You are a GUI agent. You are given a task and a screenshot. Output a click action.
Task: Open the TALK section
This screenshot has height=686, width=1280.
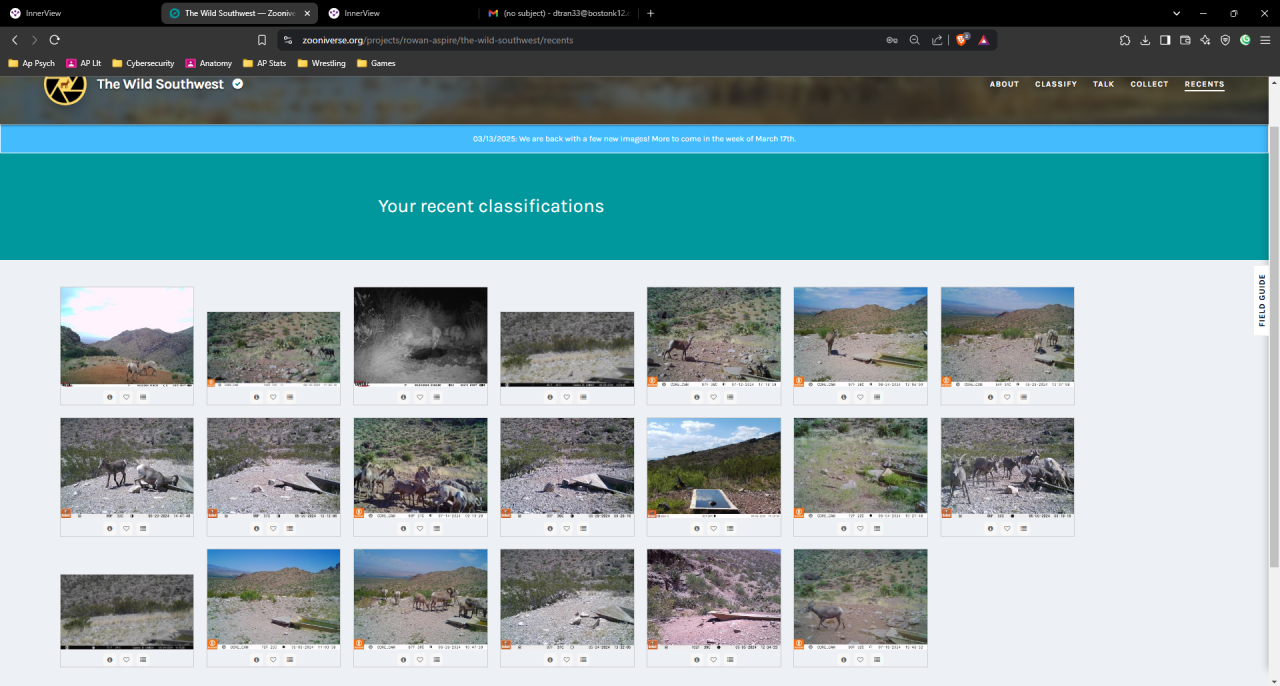1104,84
